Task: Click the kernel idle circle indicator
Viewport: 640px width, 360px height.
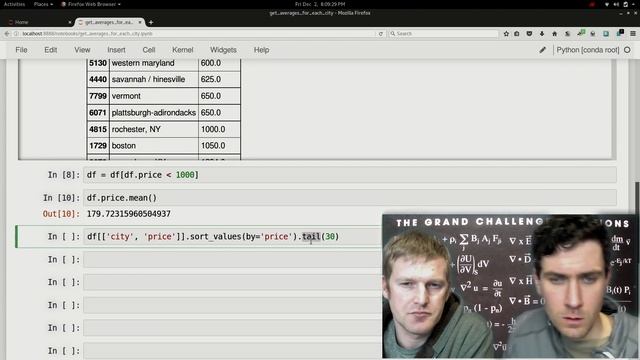Action: [x=627, y=50]
